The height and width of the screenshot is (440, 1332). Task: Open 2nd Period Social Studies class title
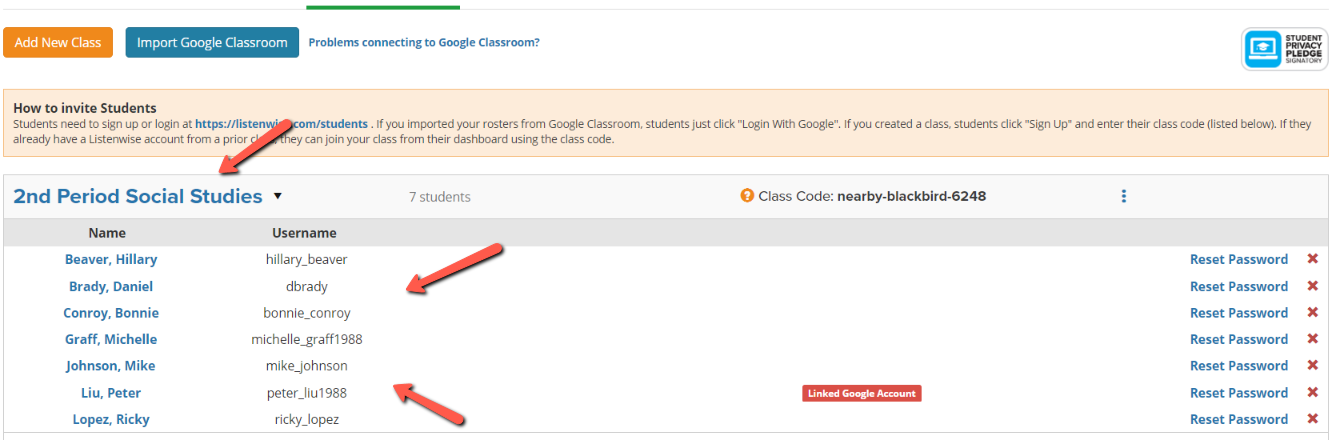click(138, 197)
